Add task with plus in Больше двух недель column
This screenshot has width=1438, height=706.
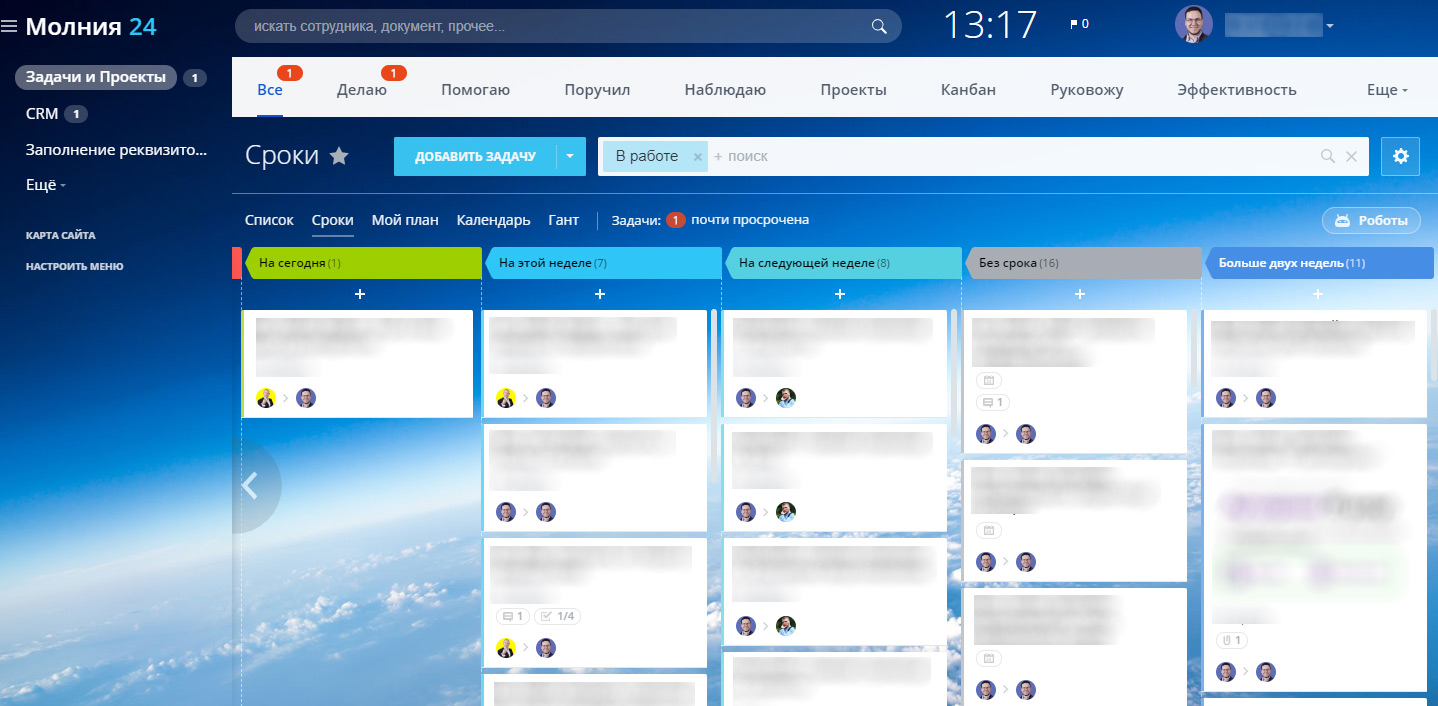[x=1318, y=294]
